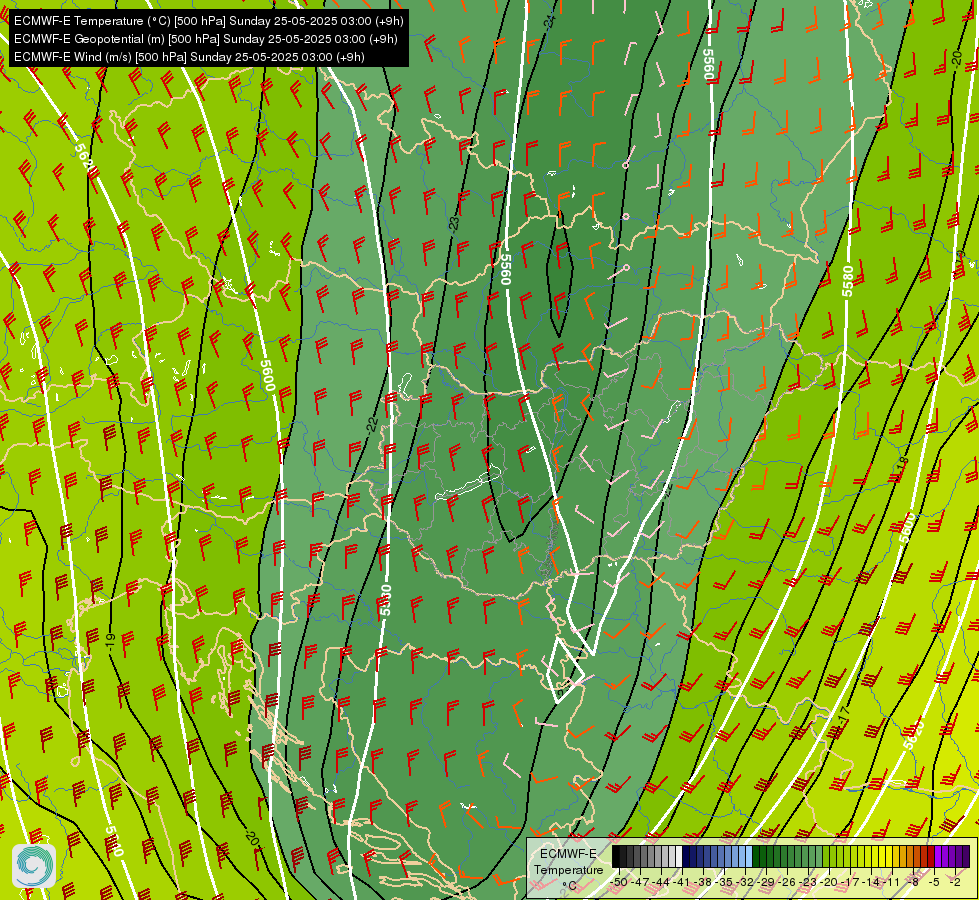Click the -44 tick label on the temperature scale
Viewport: 979px width, 900px height.
tap(661, 882)
